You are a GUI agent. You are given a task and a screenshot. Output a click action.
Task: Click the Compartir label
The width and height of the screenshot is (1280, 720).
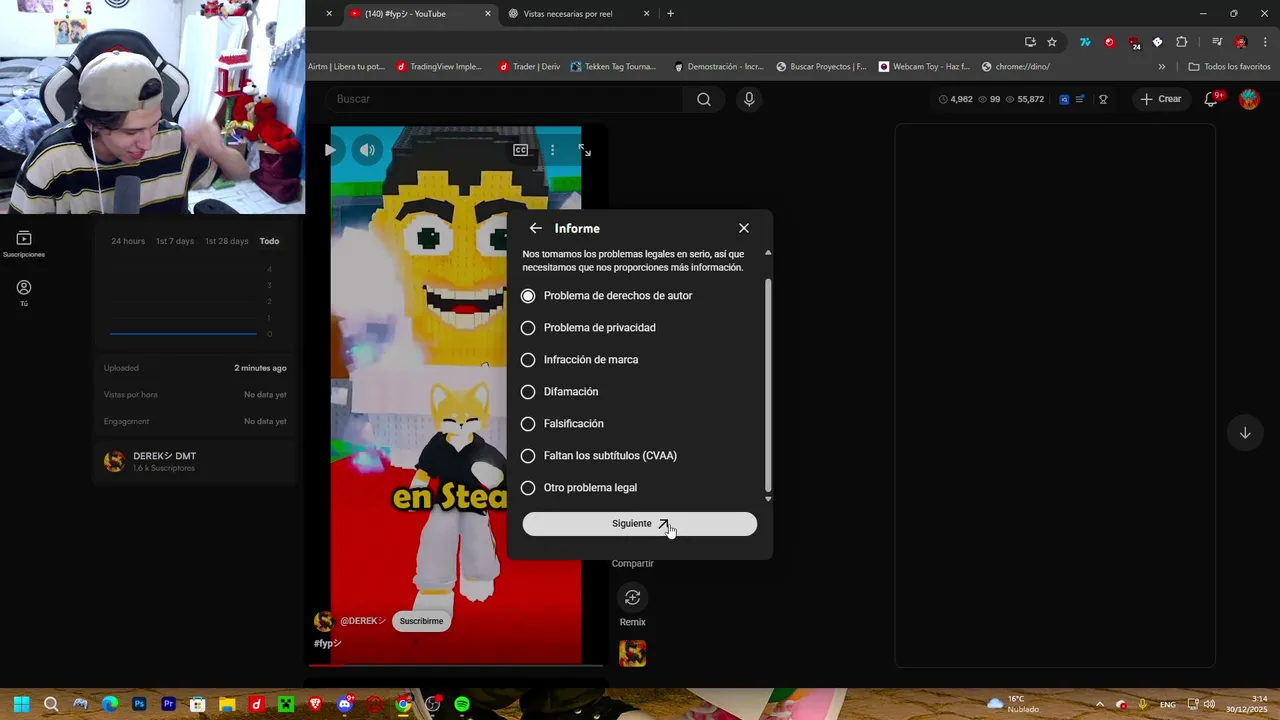coord(633,564)
